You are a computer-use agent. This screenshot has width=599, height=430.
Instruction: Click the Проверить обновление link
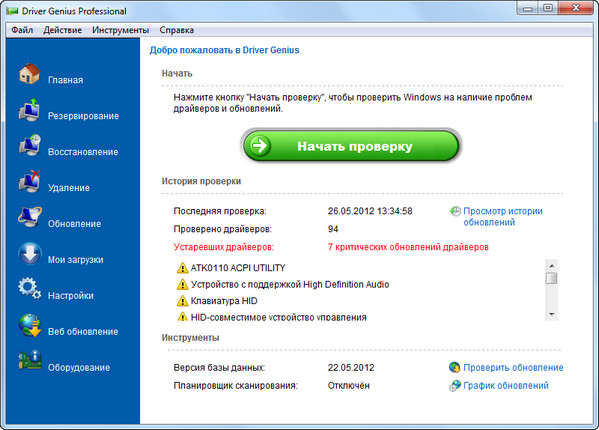click(513, 367)
